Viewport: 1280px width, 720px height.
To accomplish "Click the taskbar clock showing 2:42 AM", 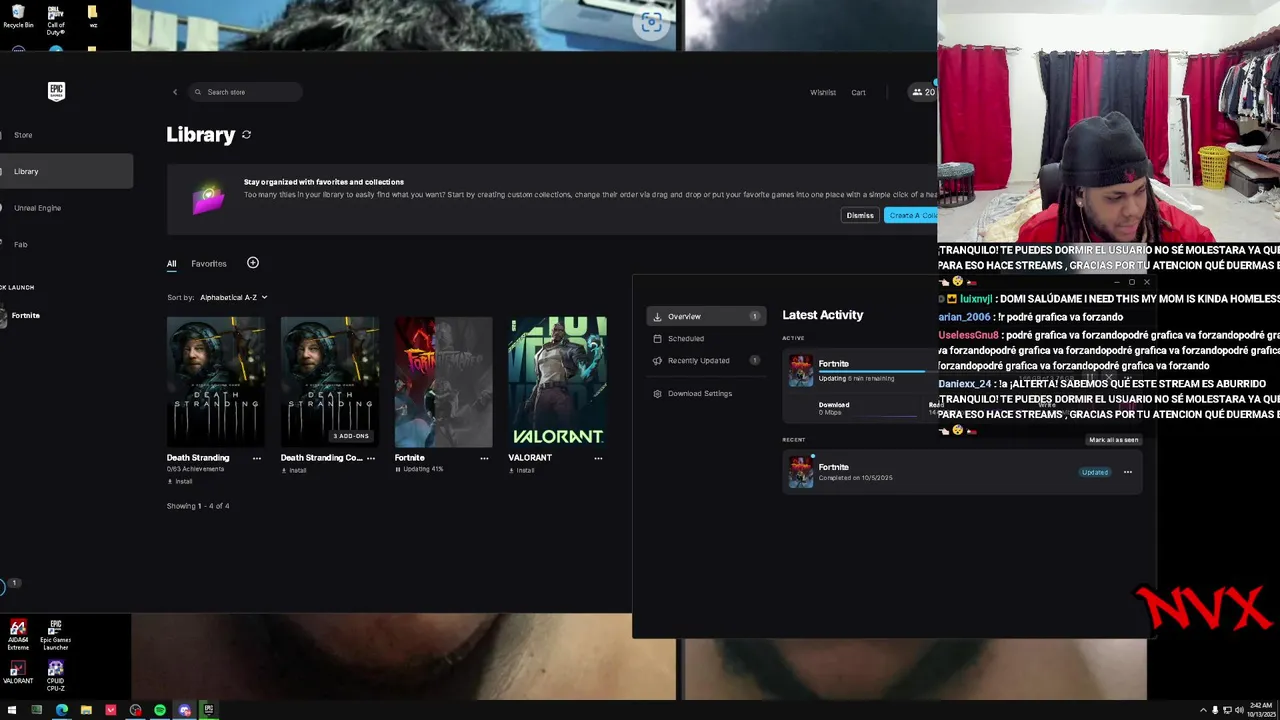I will 1259,710.
